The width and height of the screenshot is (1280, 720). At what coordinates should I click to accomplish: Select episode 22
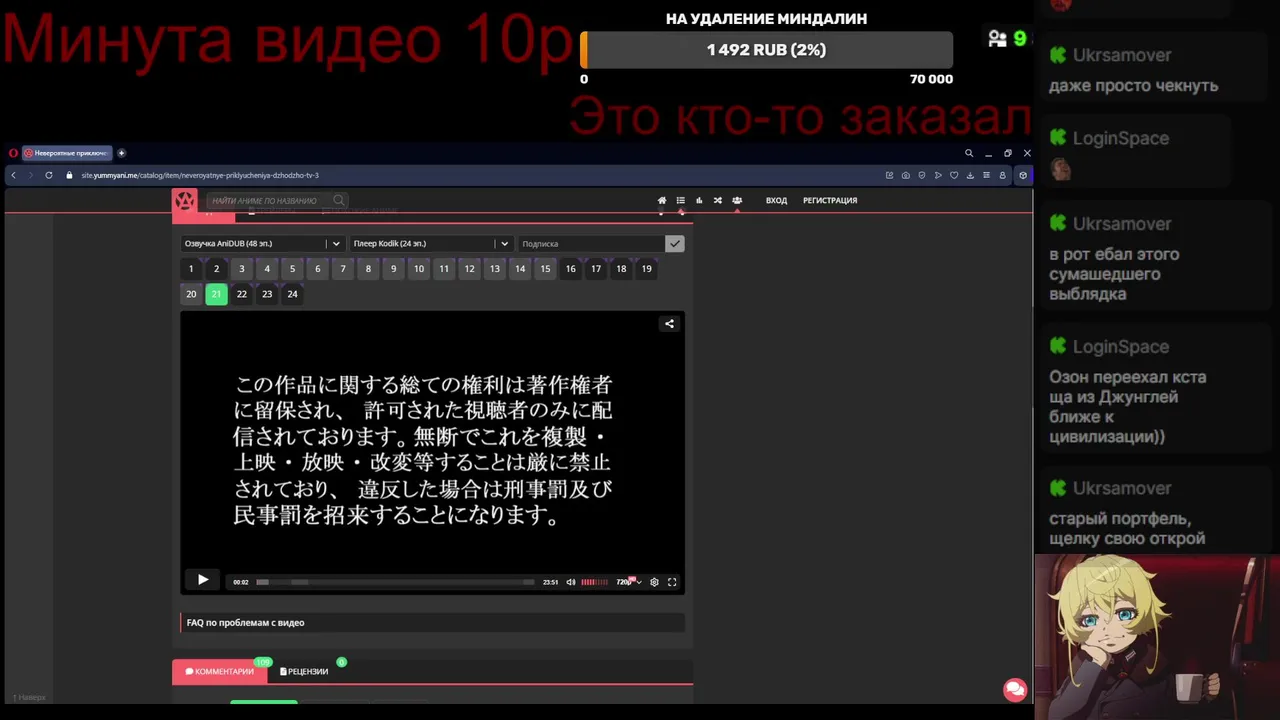pyautogui.click(x=241, y=294)
